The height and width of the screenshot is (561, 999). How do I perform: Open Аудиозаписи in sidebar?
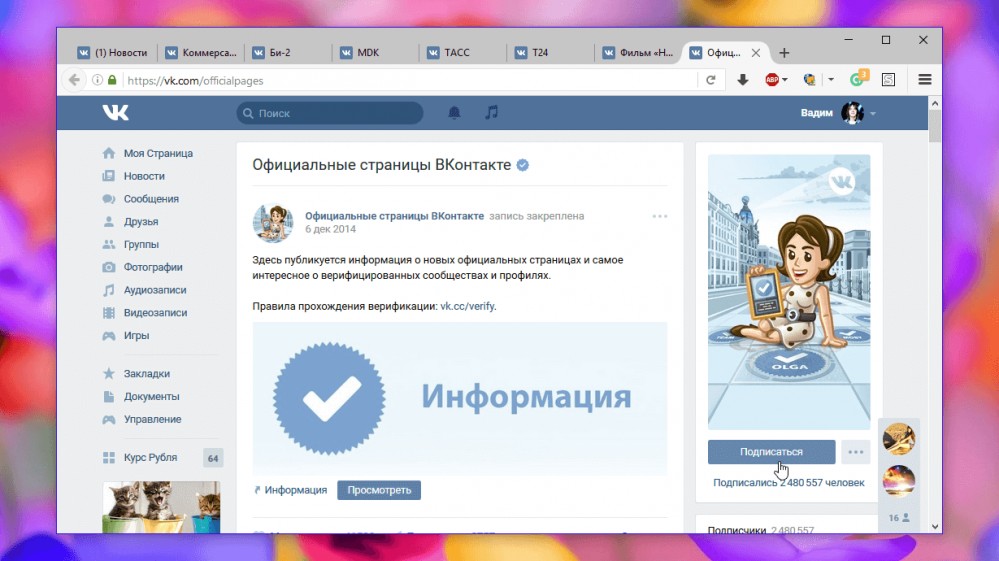point(155,290)
